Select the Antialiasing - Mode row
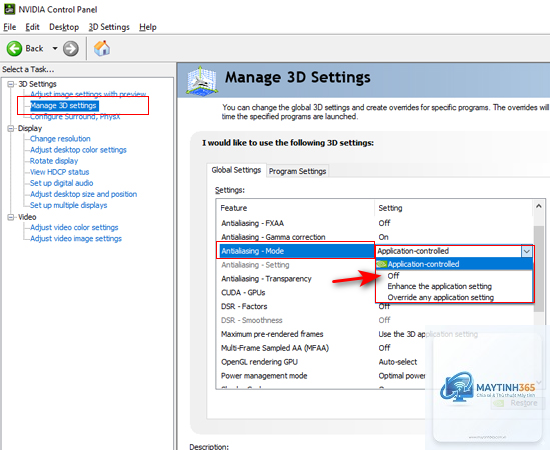 (x=297, y=251)
